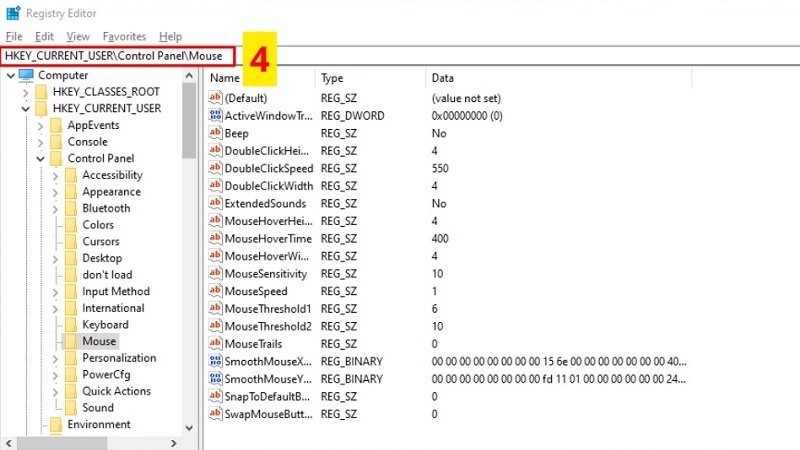Click the MouseThreshold1 value icon

pos(215,308)
